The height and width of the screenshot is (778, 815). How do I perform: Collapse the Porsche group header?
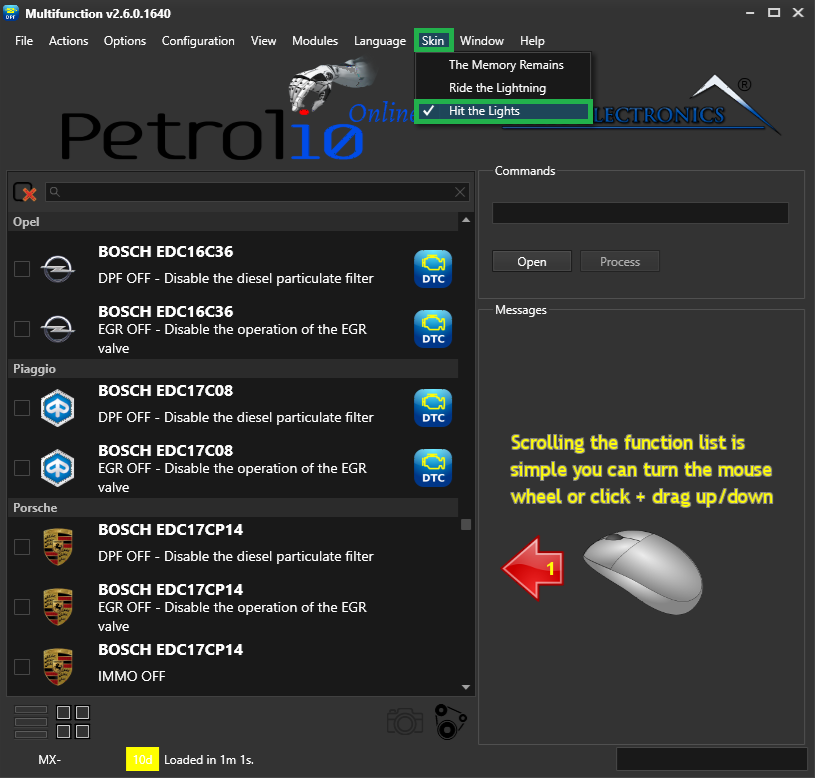coord(233,508)
